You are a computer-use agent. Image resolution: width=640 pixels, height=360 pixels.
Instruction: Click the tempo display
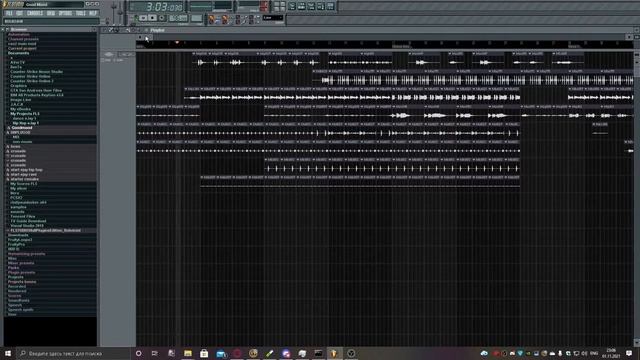pyautogui.click(x=178, y=18)
